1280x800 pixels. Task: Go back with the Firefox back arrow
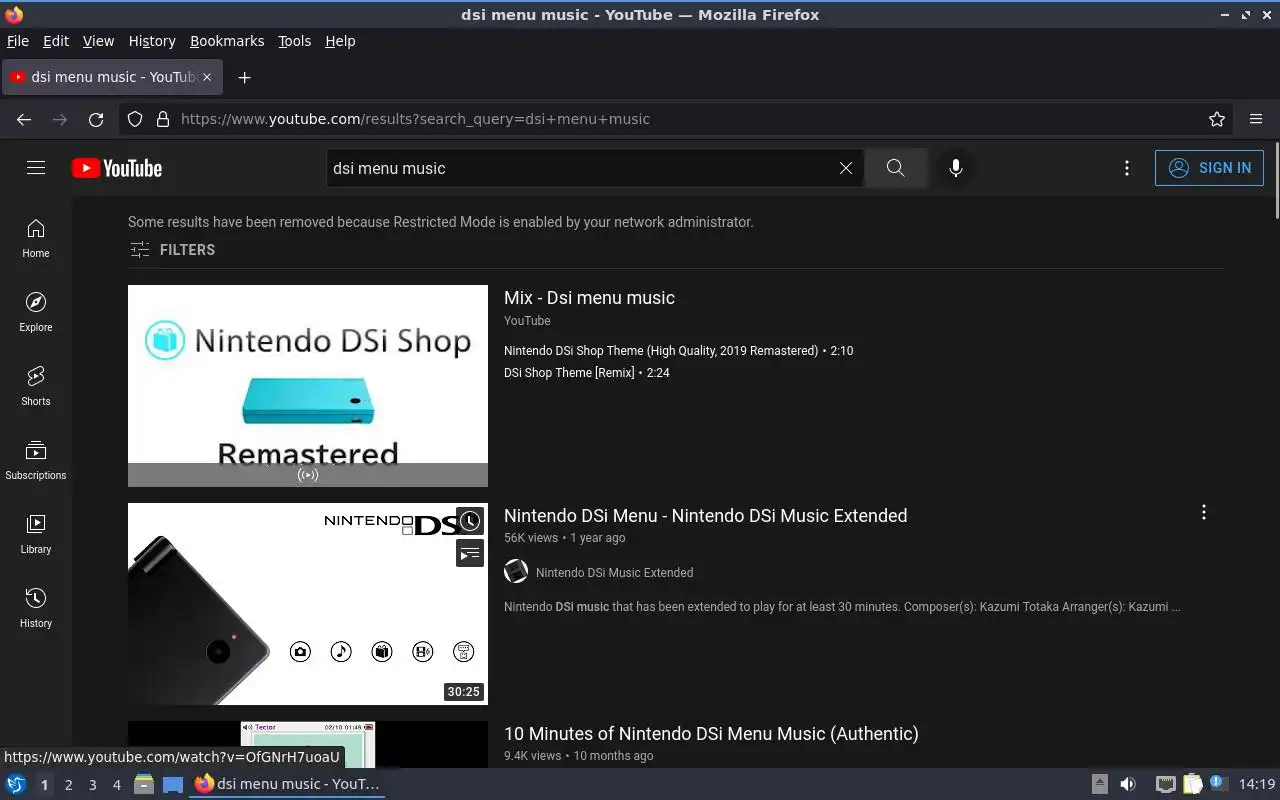click(x=24, y=119)
